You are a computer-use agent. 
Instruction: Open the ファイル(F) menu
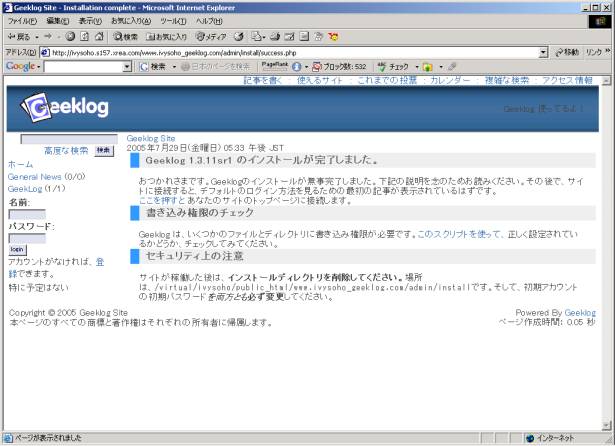click(22, 21)
